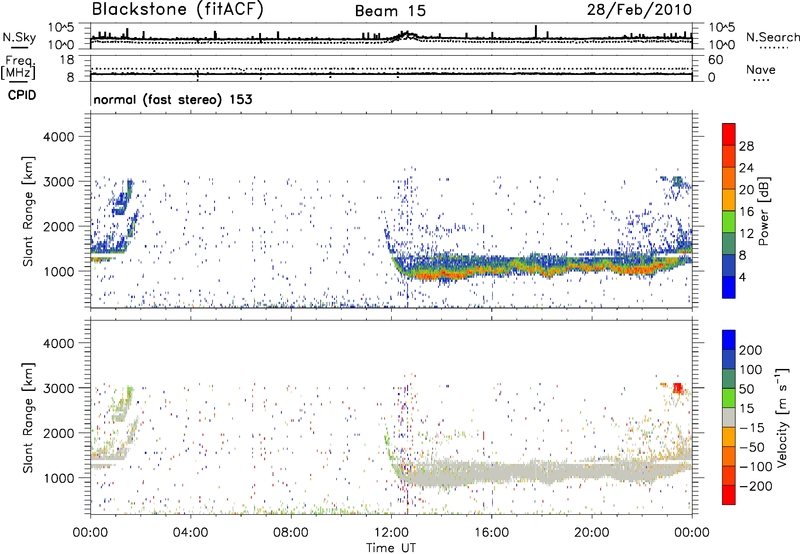The height and width of the screenshot is (554, 800).
Task: Click the '18' tick on the frequency axis
Action: coord(67,60)
